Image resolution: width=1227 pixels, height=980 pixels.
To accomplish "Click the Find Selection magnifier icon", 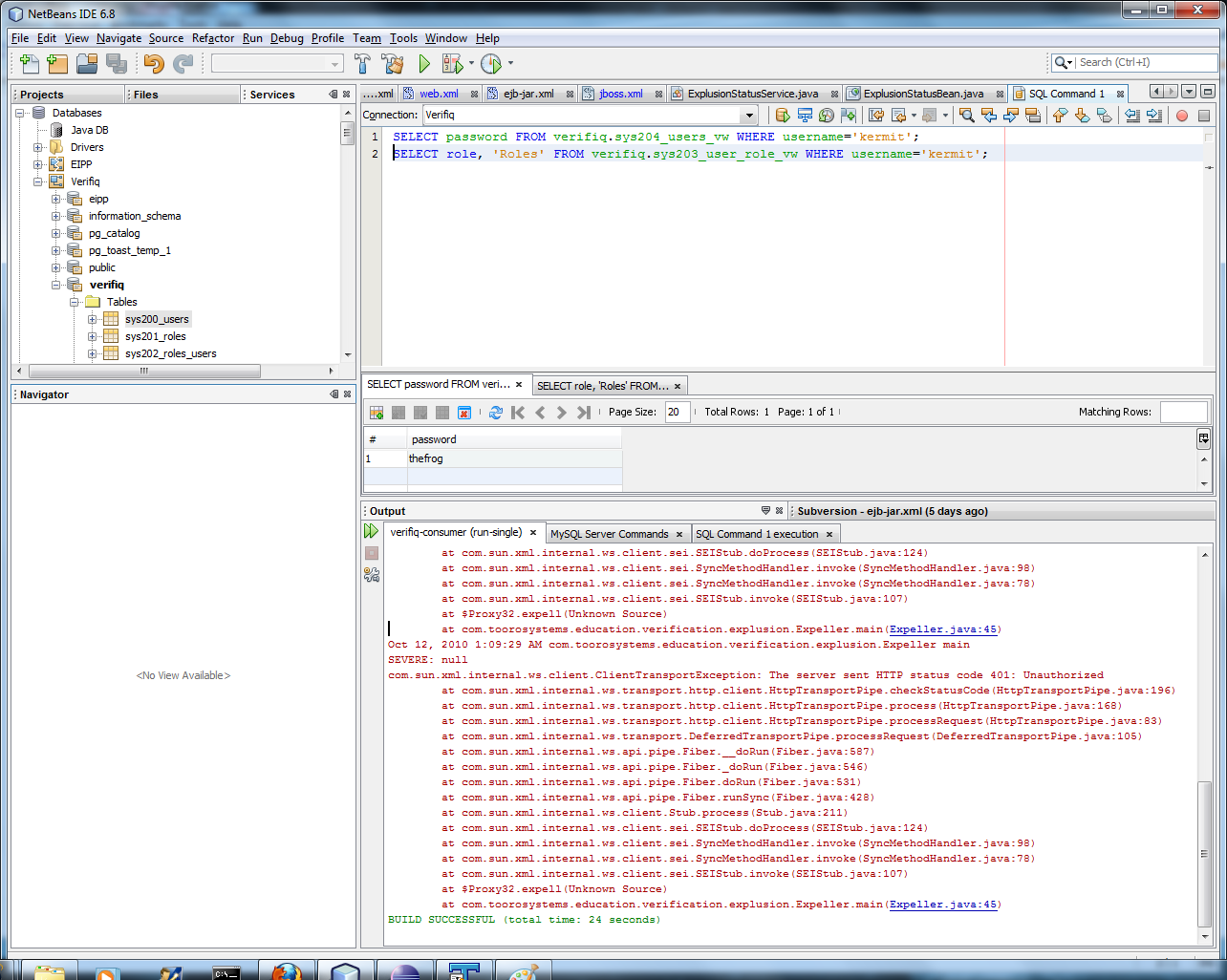I will pos(967,116).
